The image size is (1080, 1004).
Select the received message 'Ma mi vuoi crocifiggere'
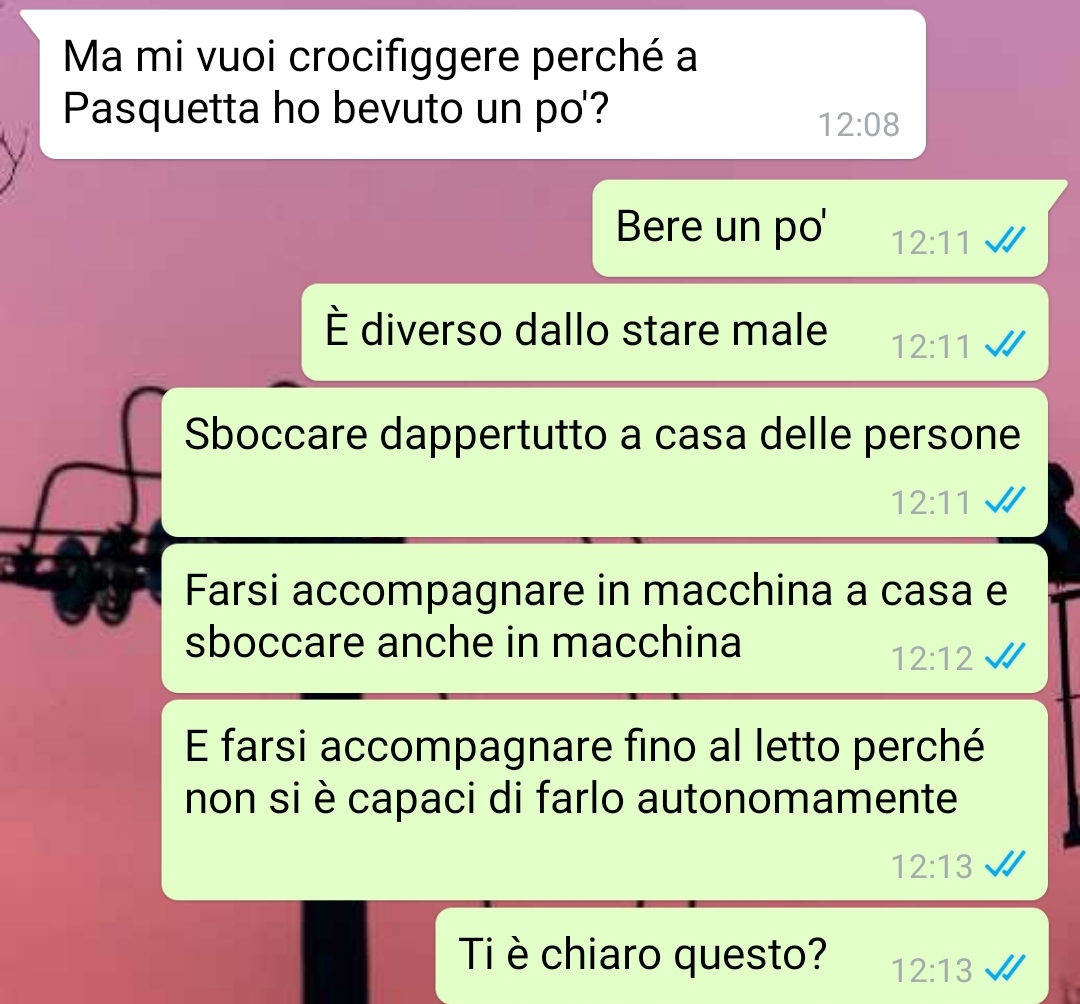tap(482, 85)
